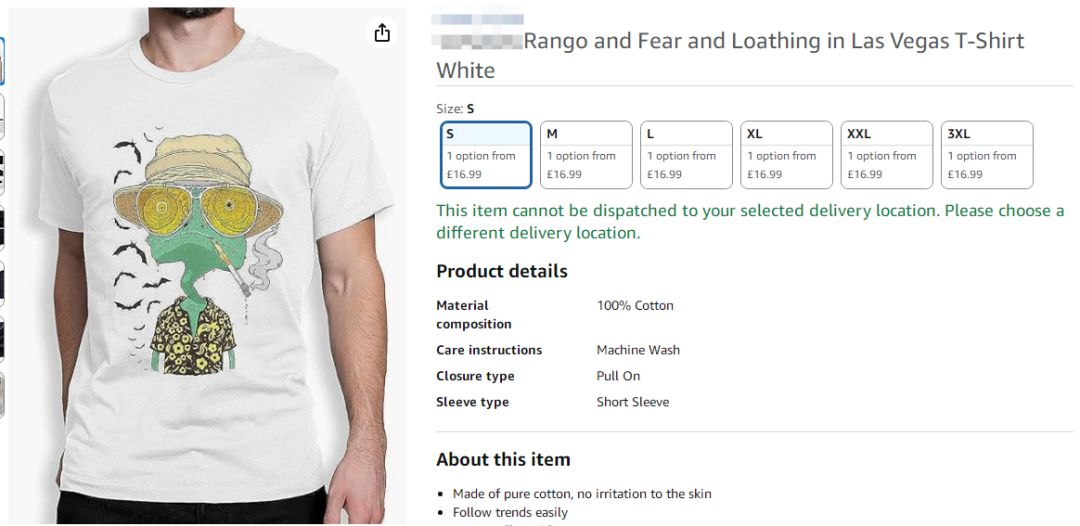The height and width of the screenshot is (526, 1080).
Task: Choose size XXL for £16.99
Action: 886,155
